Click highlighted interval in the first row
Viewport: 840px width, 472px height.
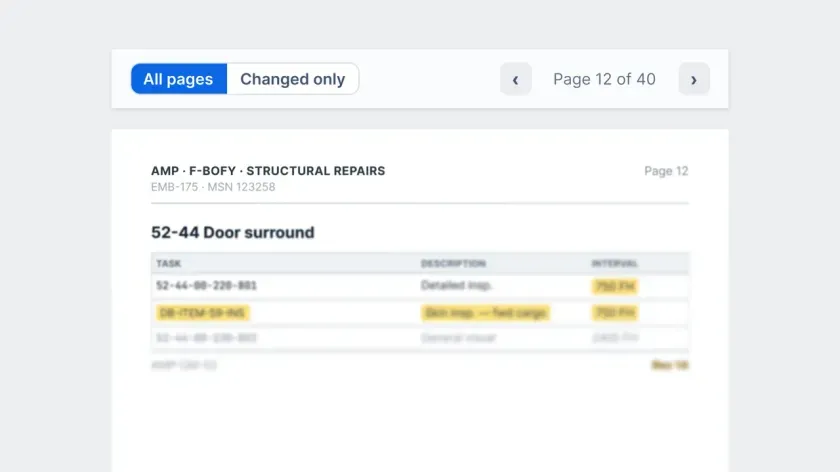tap(615, 287)
